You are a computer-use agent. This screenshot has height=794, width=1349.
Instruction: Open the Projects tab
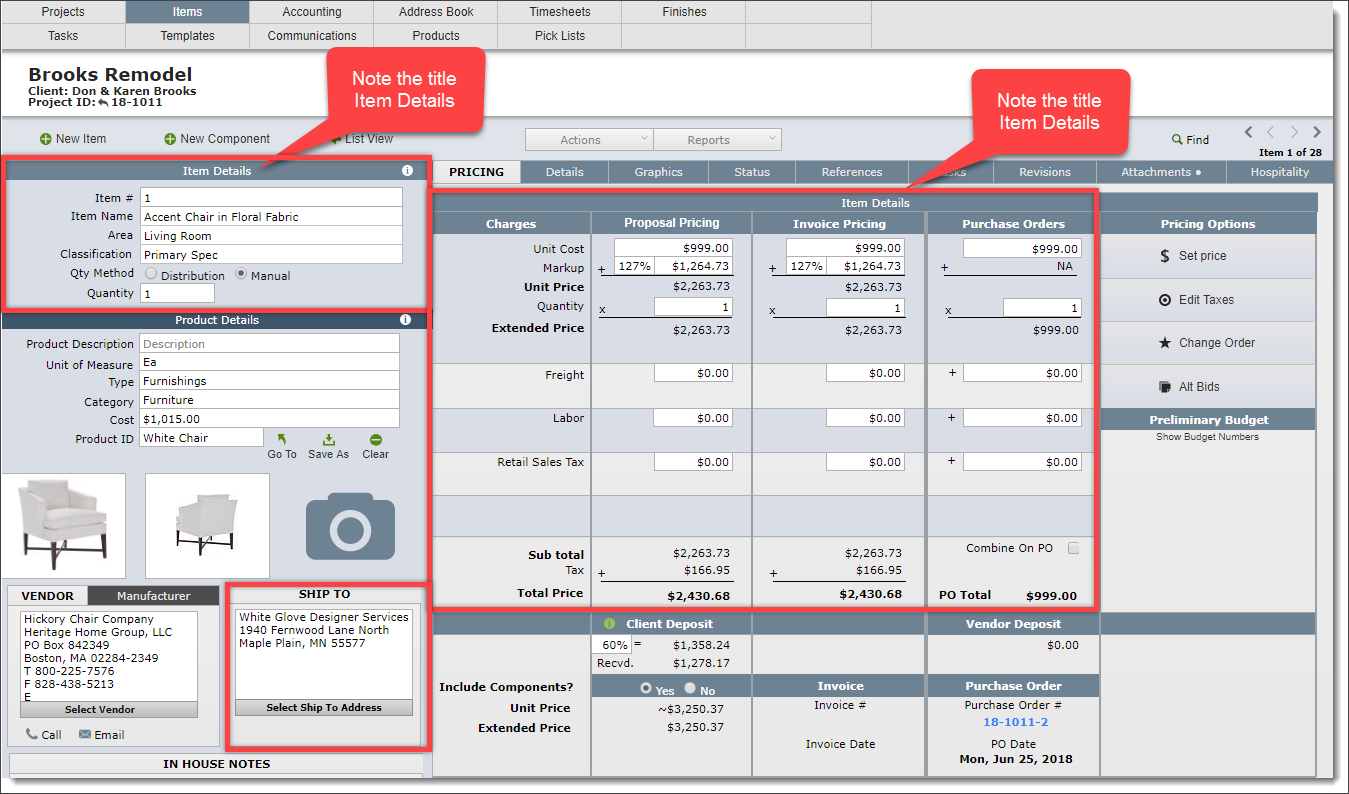63,12
